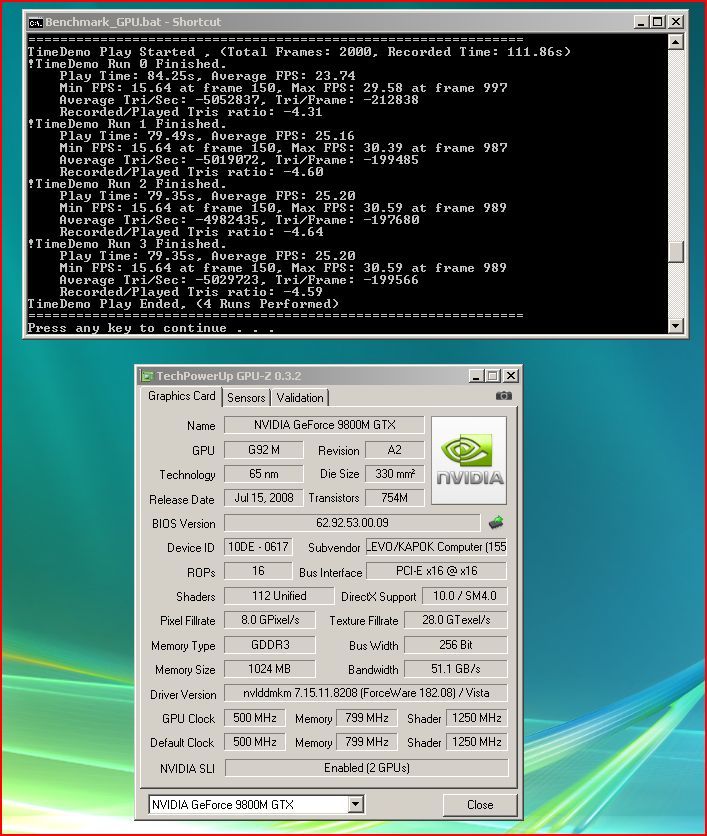Click the 'Play Time: 84.25s' console line
This screenshot has height=836, width=707.
[207, 76]
